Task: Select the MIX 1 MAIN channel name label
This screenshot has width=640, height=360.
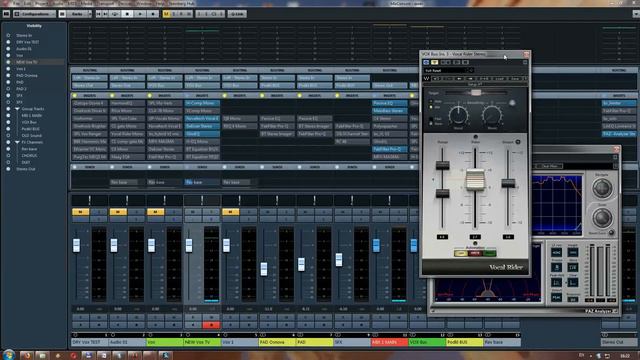Action: coord(389,342)
